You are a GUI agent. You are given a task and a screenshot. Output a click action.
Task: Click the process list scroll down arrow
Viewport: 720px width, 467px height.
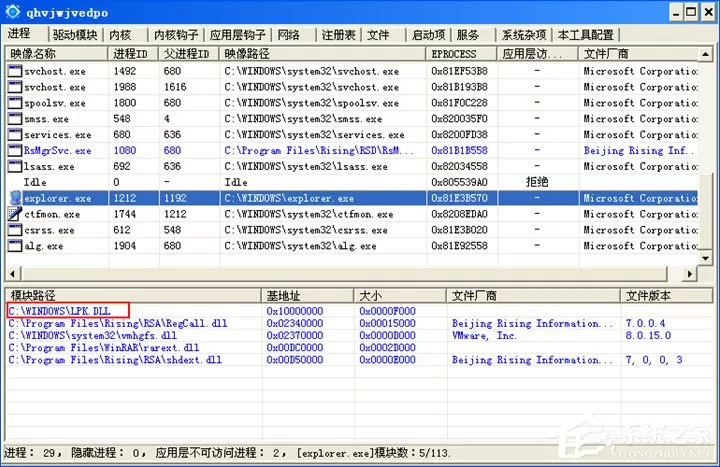pos(706,259)
